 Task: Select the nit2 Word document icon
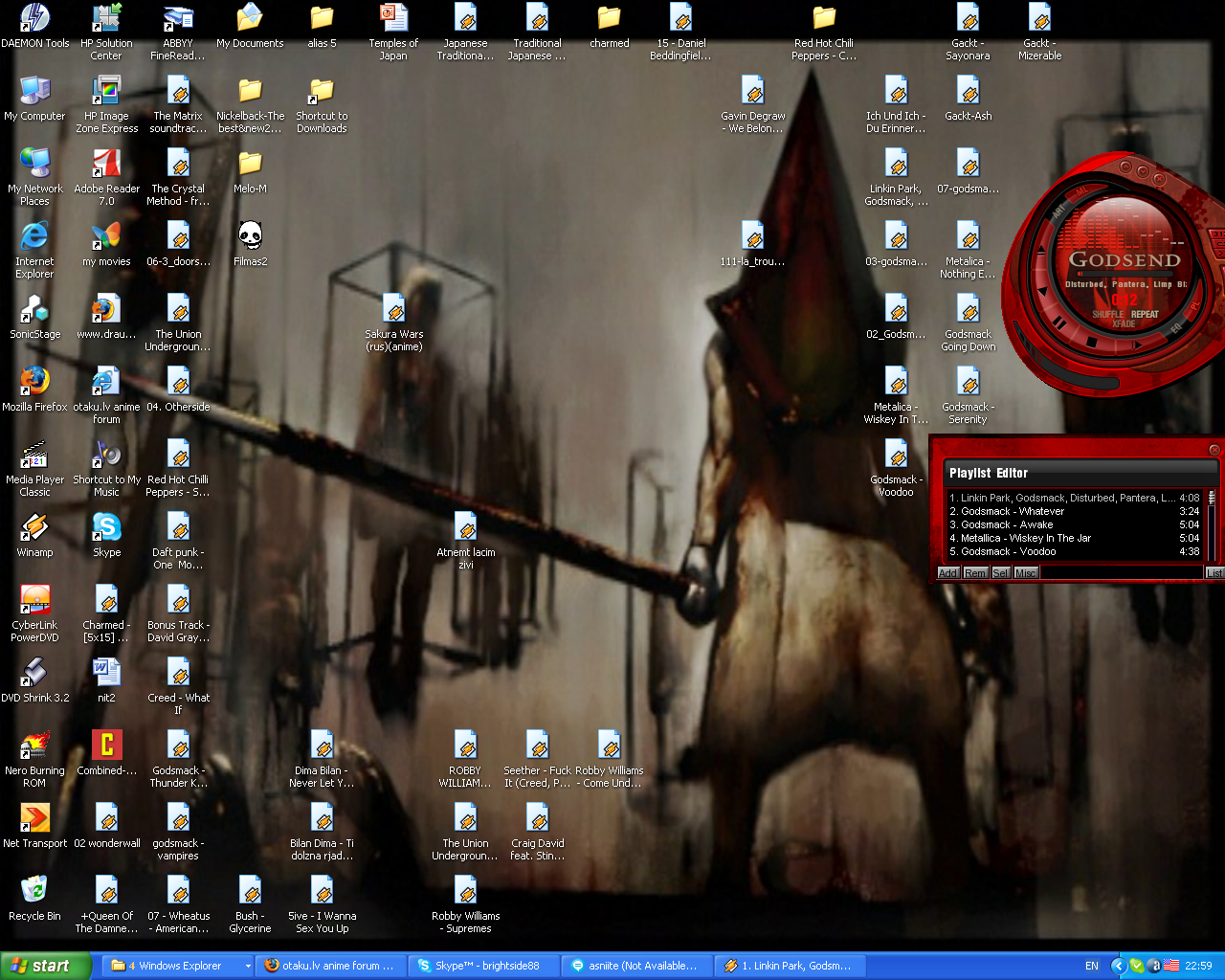[106, 680]
